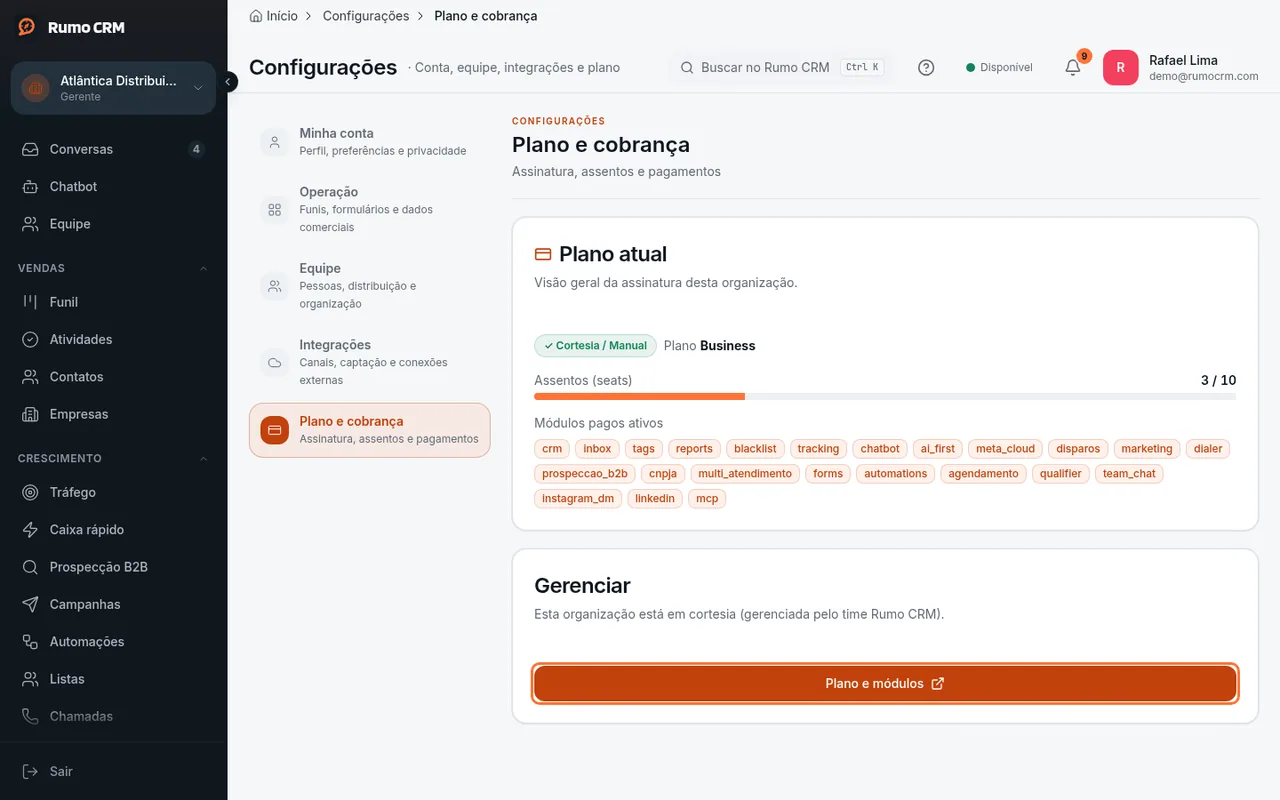The image size is (1280, 800).
Task: Open the Operação settings tab
Action: 370,209
